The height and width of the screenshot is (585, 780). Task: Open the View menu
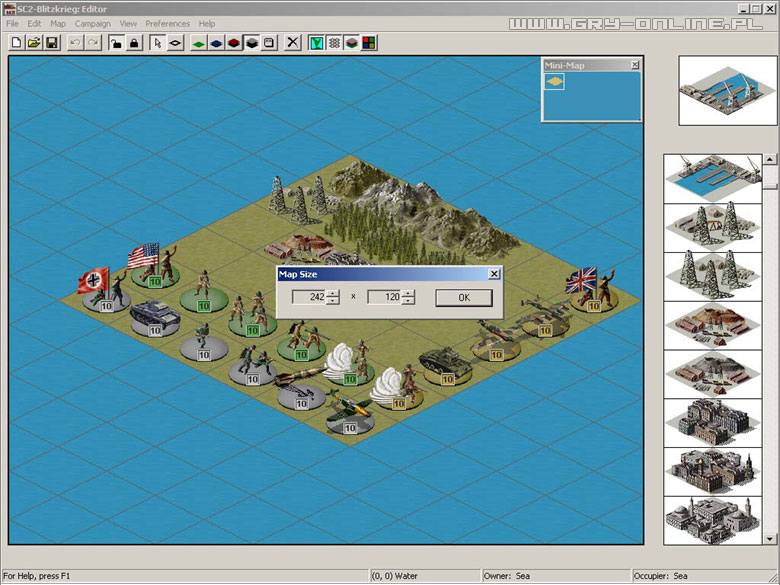(x=128, y=23)
